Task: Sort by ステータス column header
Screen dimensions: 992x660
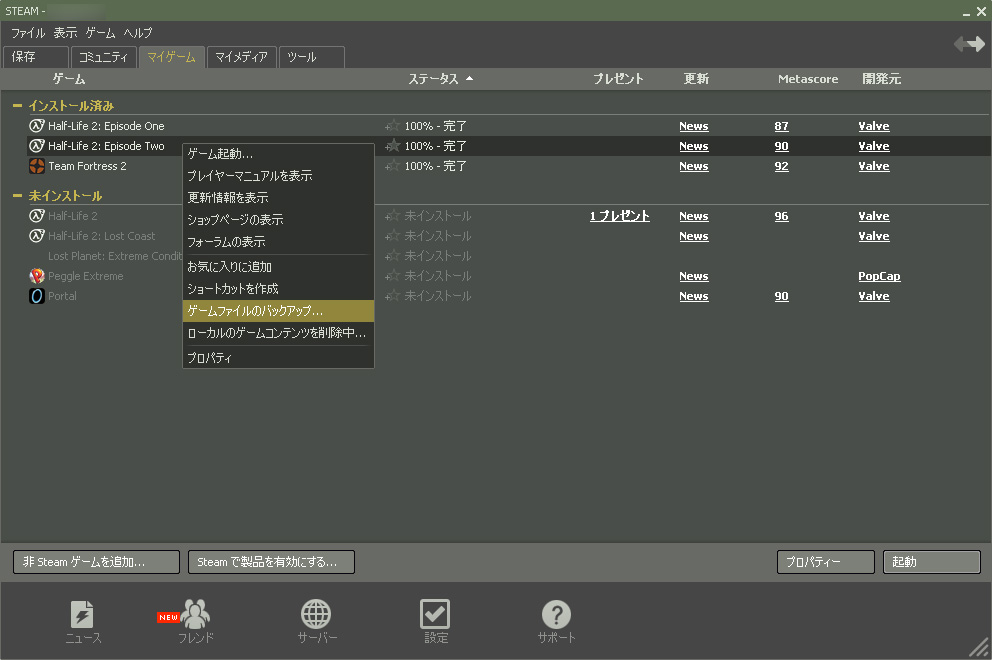Action: tap(440, 79)
